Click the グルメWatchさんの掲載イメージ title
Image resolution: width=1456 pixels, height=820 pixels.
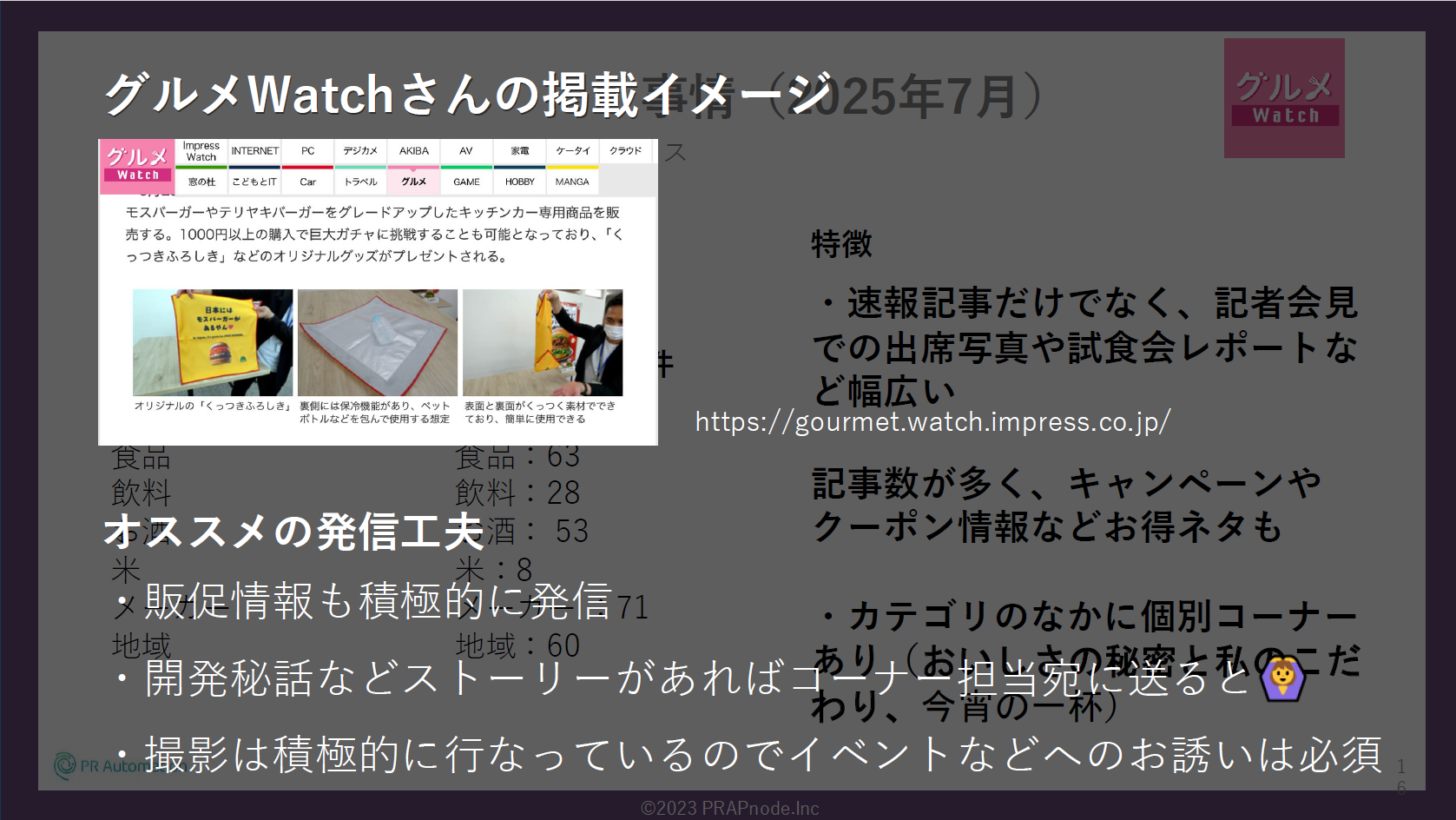[x=469, y=94]
